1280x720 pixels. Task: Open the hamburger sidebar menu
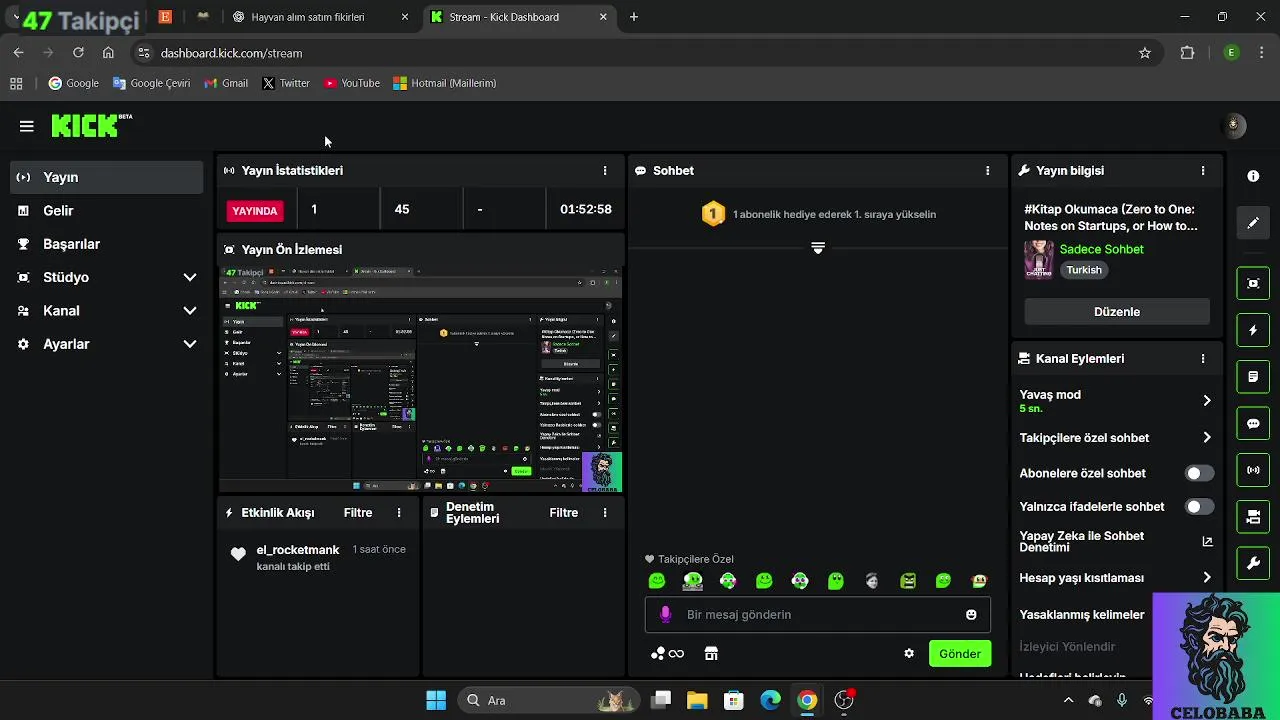tap(27, 126)
